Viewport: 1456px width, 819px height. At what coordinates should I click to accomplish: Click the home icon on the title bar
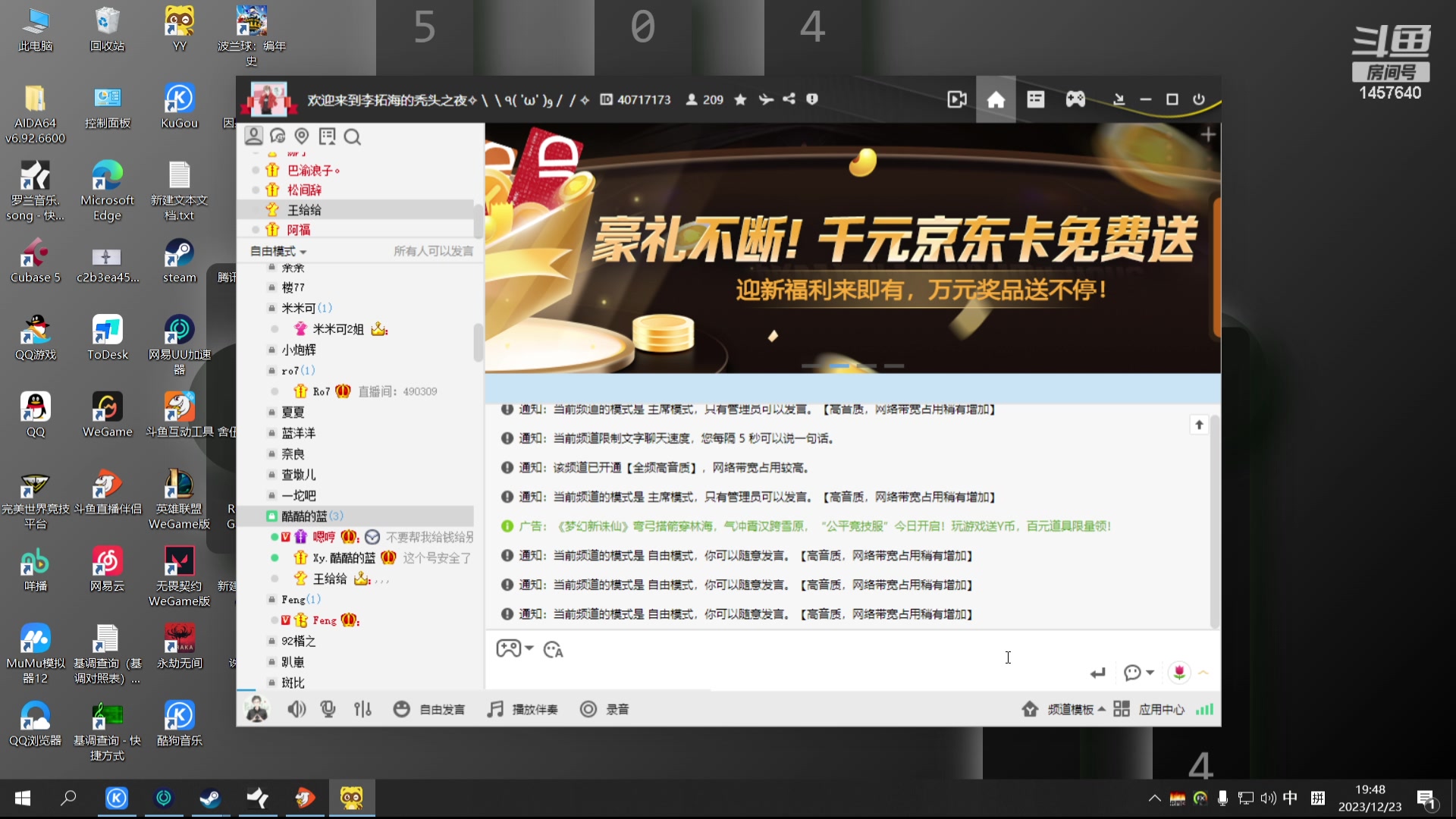pyautogui.click(x=996, y=99)
